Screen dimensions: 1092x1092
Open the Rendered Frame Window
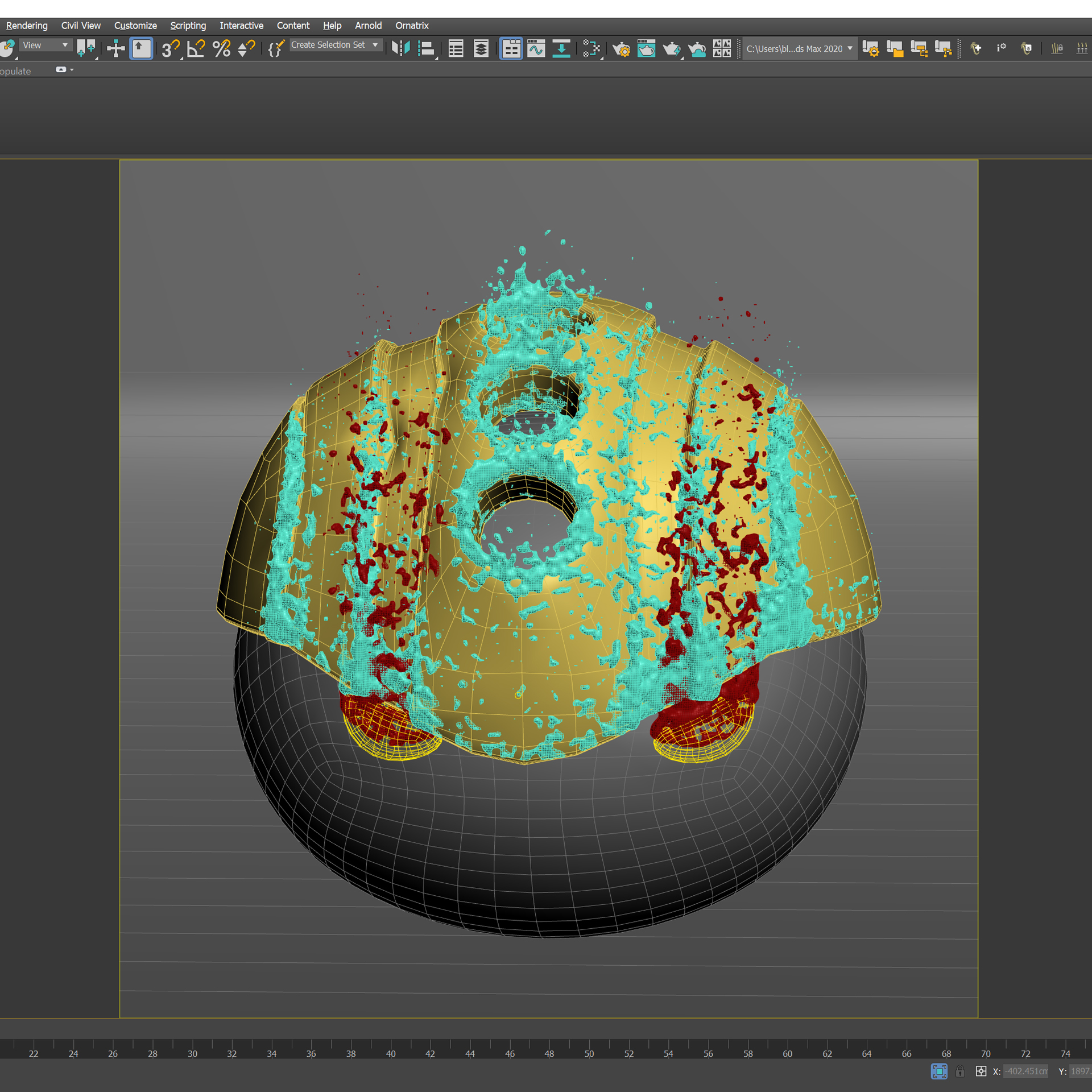click(x=646, y=48)
